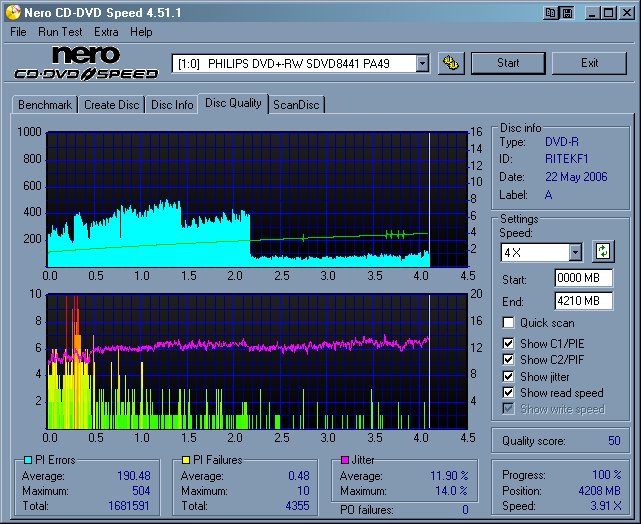
Task: Switch to the Benchmark tab
Action: [45, 105]
